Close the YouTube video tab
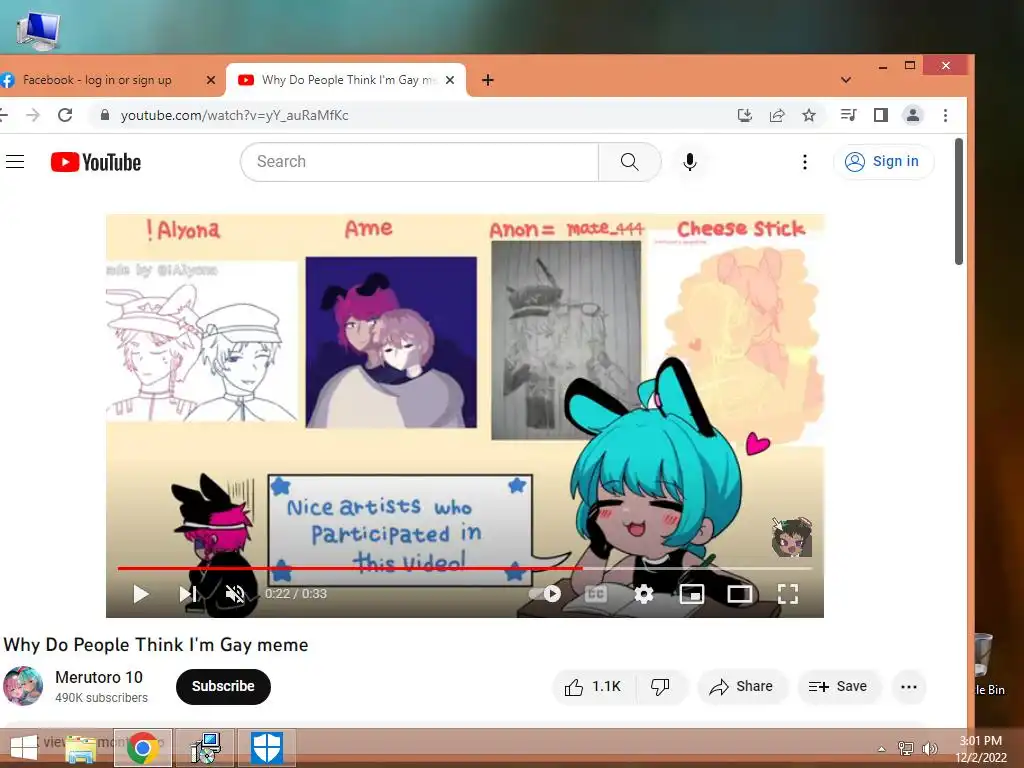 (x=449, y=80)
